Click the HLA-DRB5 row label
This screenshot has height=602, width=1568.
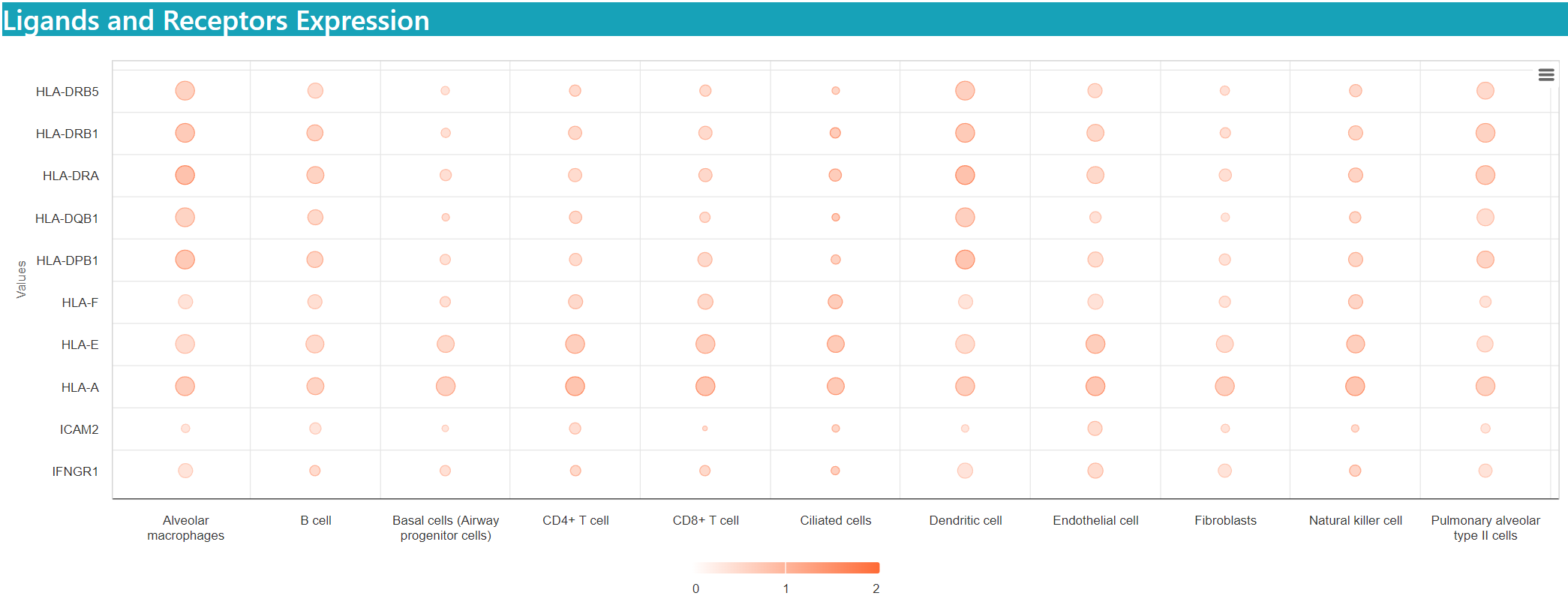coord(68,92)
